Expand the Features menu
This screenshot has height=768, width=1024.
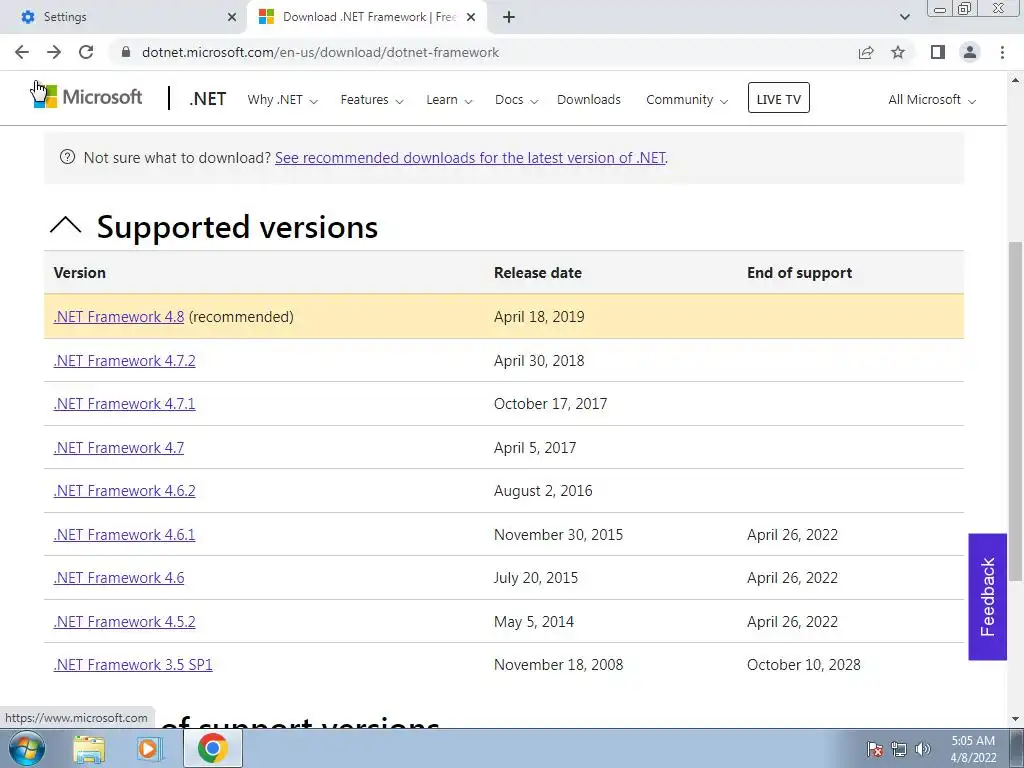tap(372, 100)
